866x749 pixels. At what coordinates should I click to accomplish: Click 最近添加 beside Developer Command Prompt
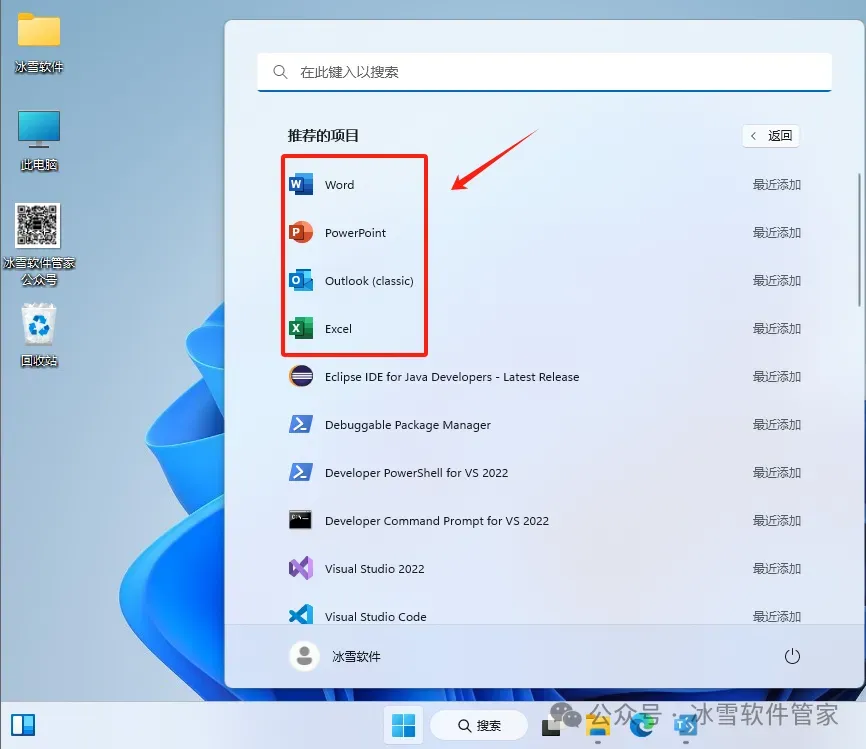click(777, 521)
